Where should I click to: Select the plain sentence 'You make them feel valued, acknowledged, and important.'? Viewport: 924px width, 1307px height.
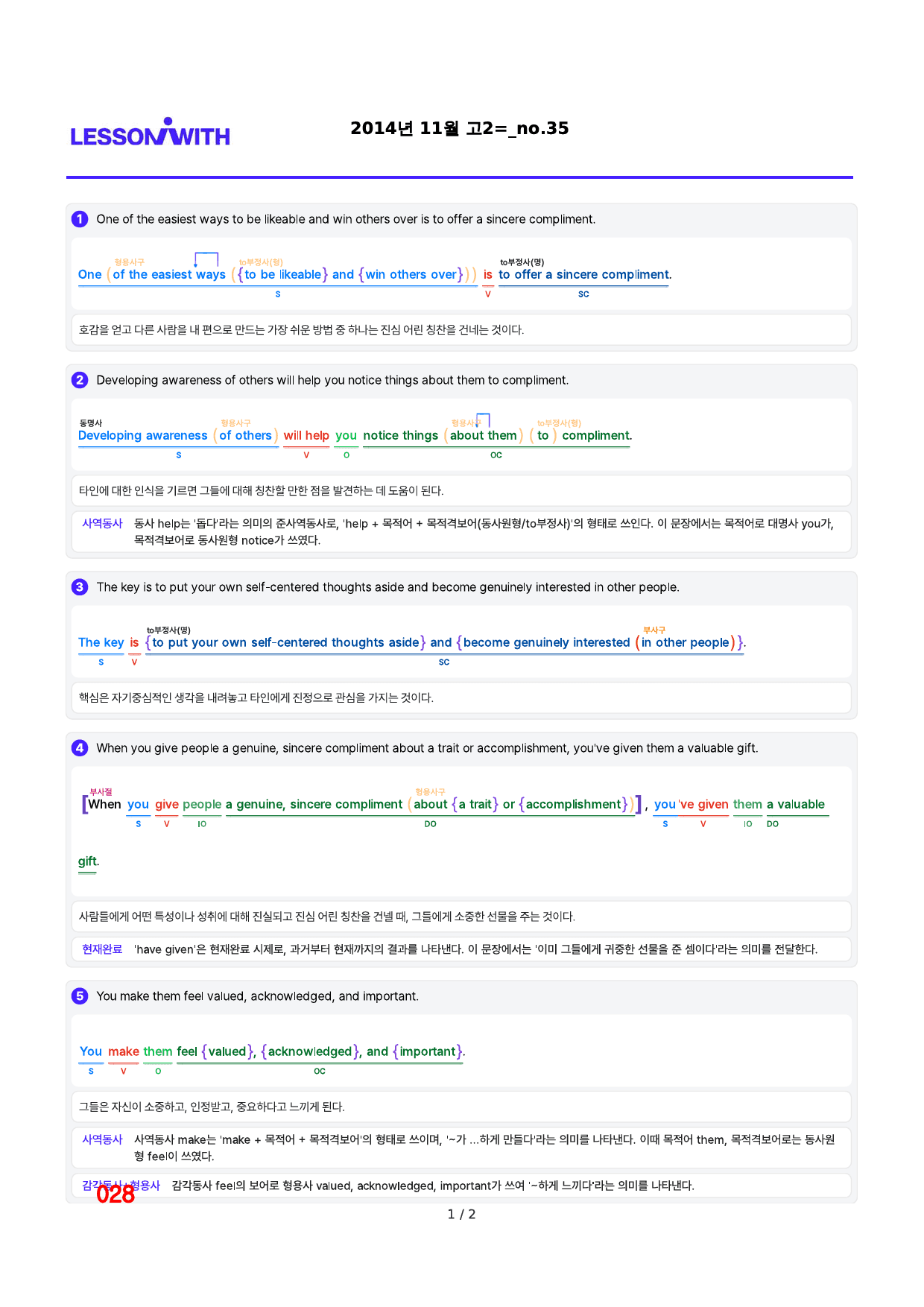point(257,996)
